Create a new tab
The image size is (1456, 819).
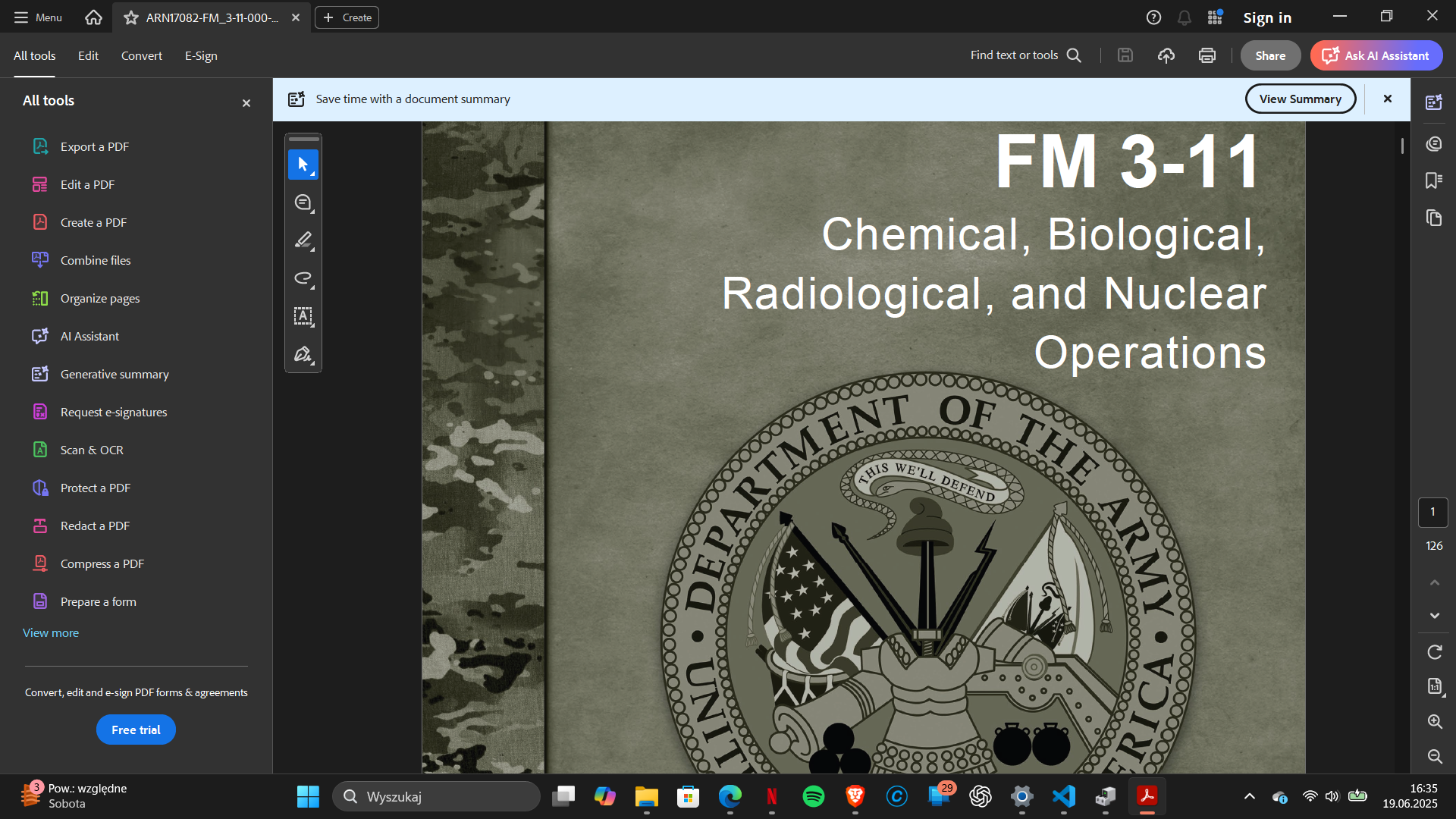coord(347,17)
